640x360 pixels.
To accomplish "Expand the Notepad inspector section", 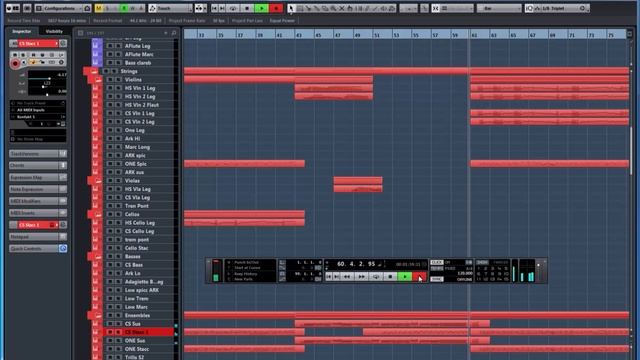I will click(x=38, y=236).
